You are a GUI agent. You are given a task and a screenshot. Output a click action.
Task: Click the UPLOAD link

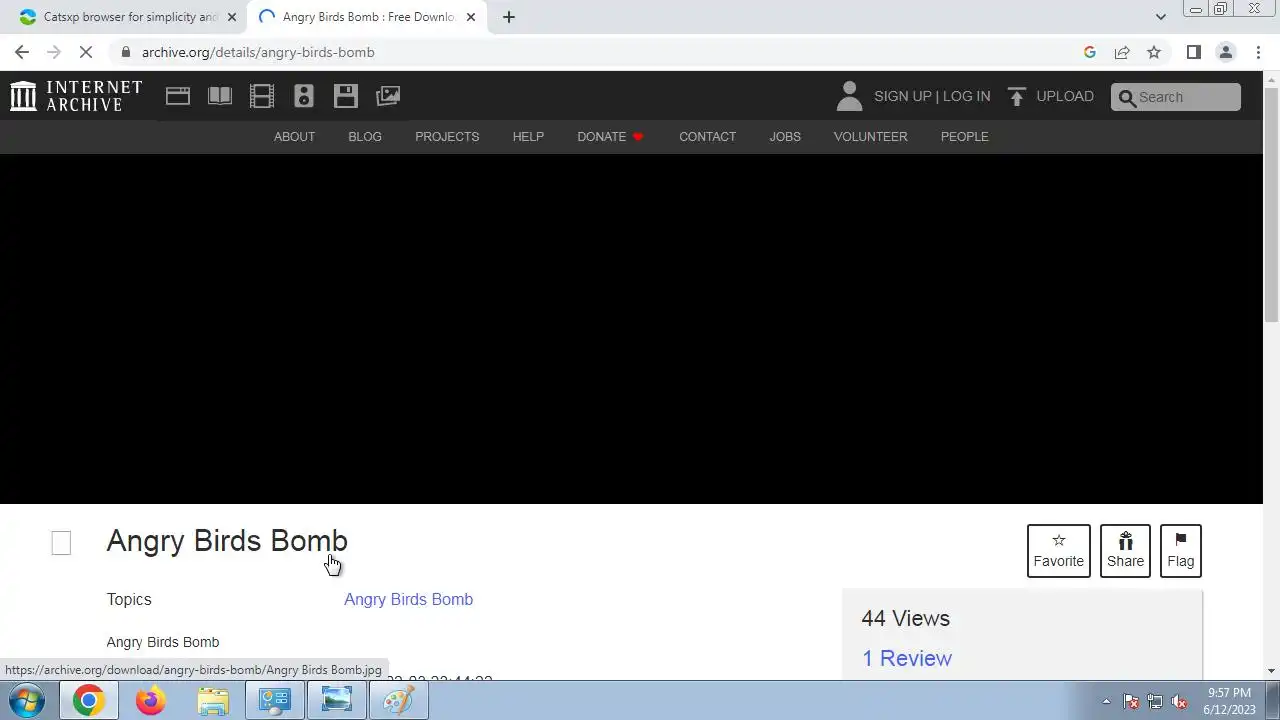(1065, 96)
